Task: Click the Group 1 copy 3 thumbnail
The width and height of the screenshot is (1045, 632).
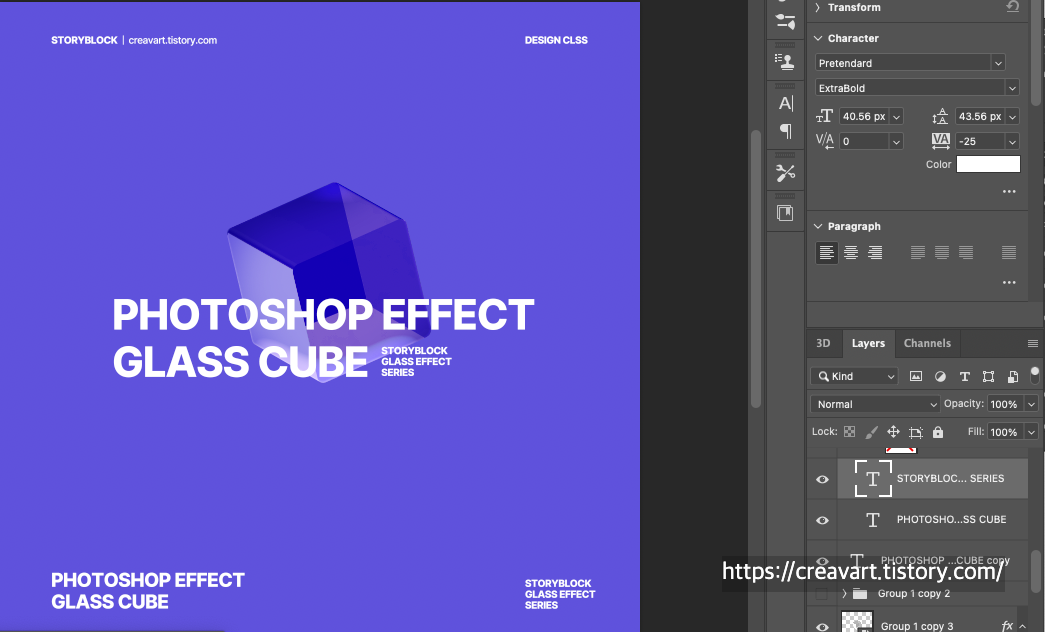Action: [857, 622]
